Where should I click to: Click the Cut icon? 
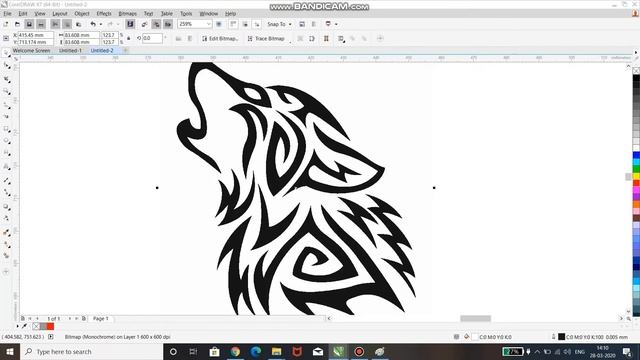click(55, 24)
